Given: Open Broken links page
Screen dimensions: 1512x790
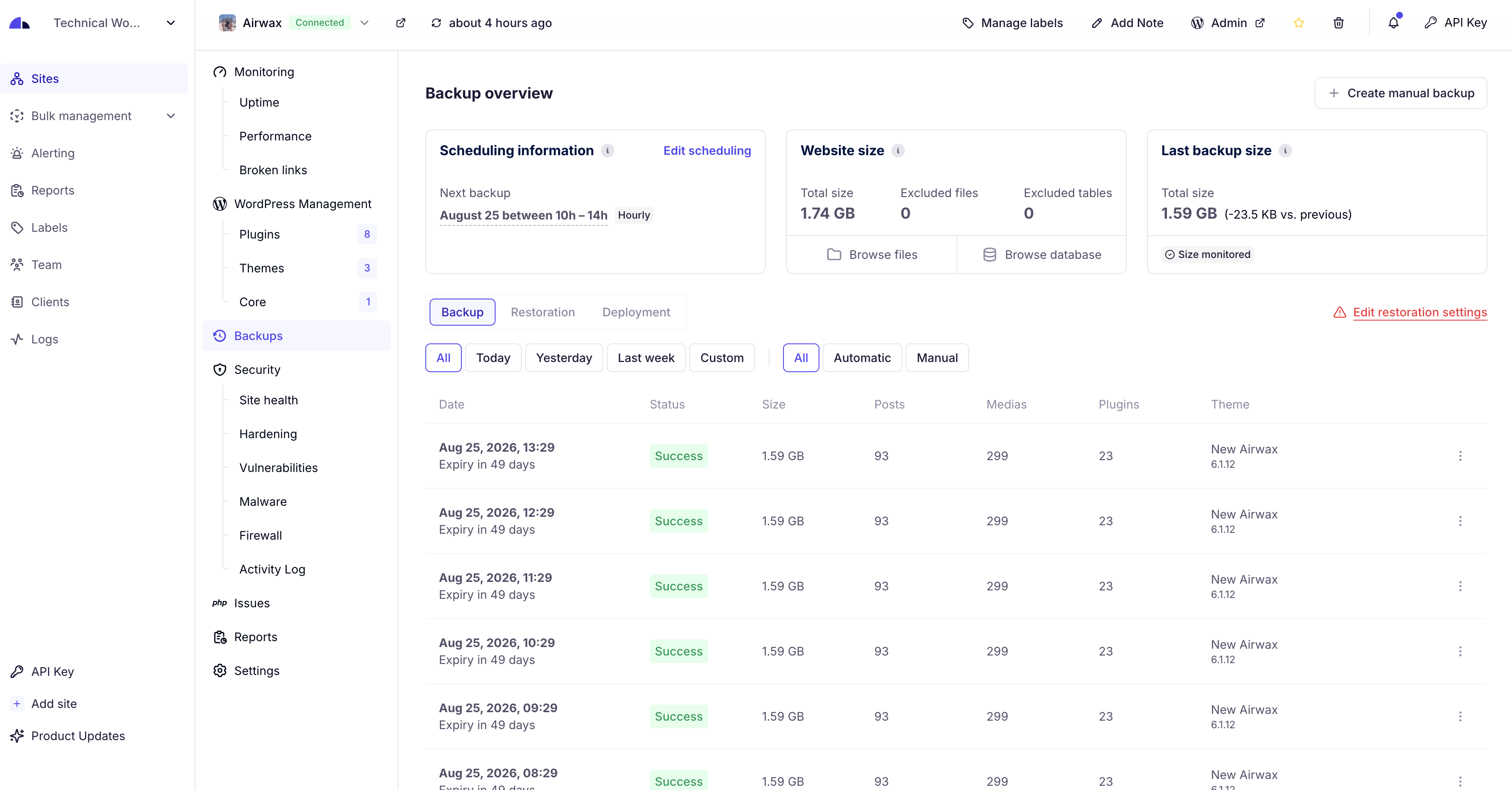Looking at the screenshot, I should tap(273, 170).
